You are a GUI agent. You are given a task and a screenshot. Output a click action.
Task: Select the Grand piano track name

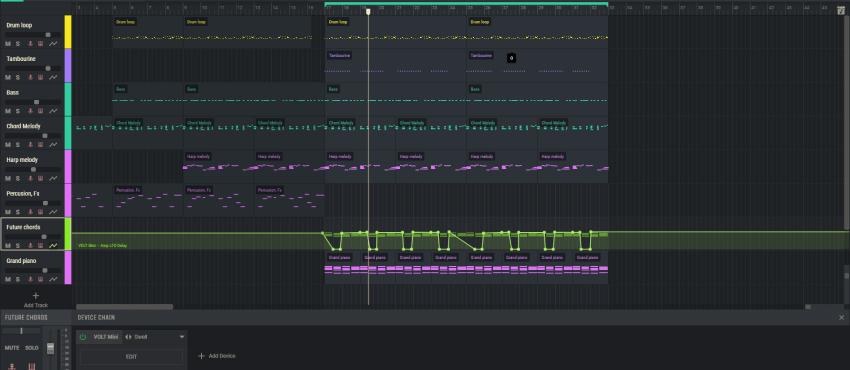click(21, 261)
